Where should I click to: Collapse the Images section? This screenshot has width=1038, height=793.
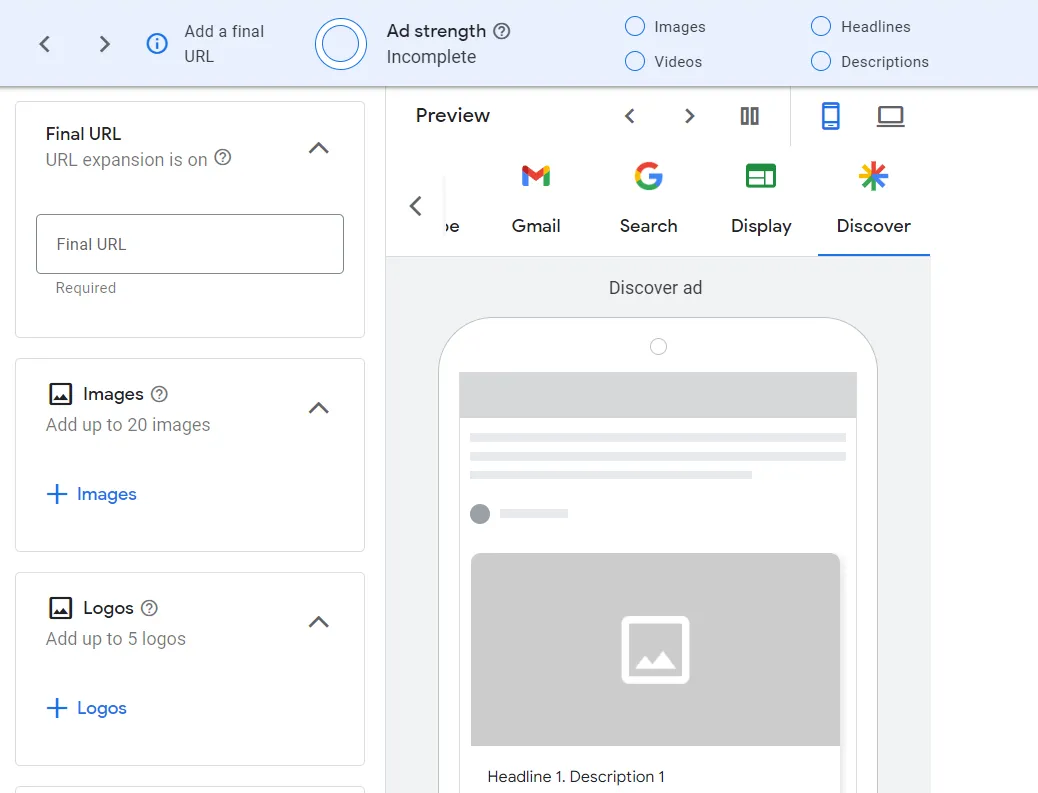(x=319, y=408)
